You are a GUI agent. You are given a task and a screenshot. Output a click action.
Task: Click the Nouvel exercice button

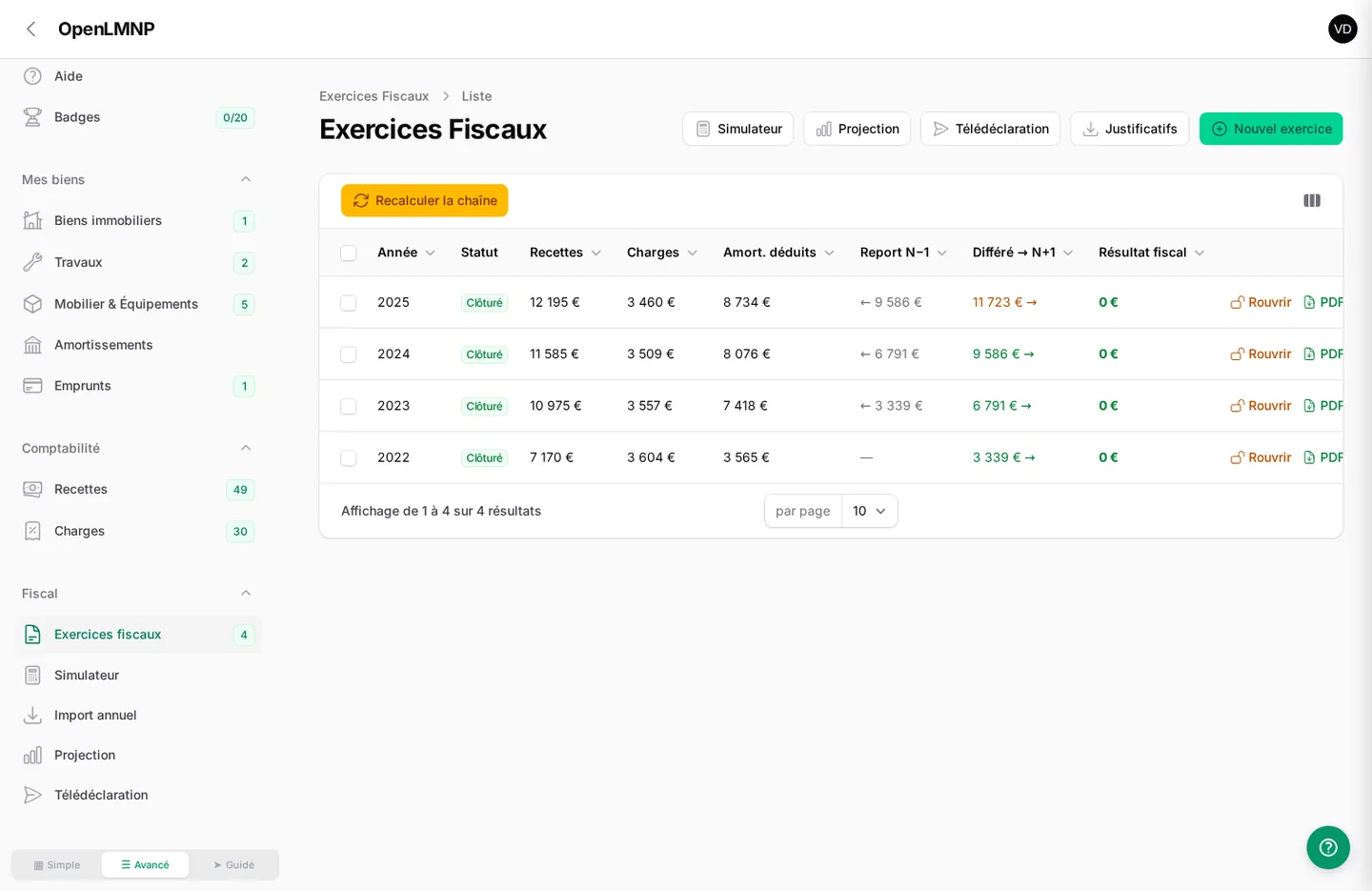(1271, 129)
